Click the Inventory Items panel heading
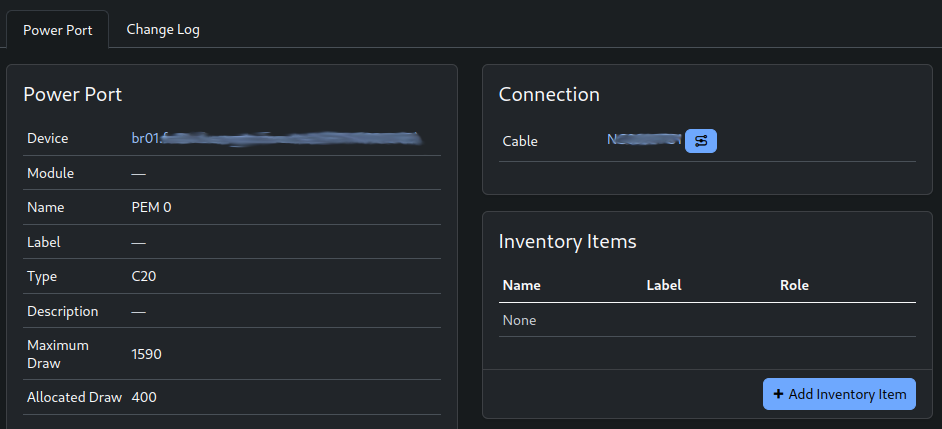The width and height of the screenshot is (942, 429). pos(568,242)
